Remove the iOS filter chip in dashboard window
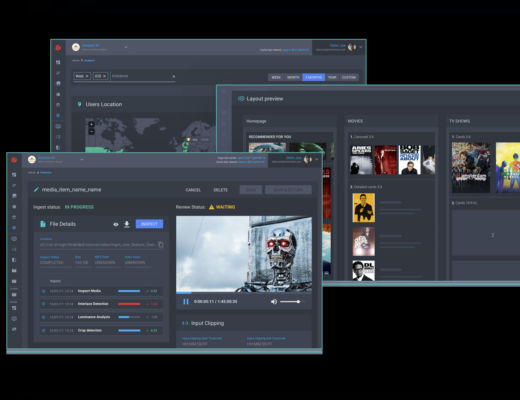 click(x=104, y=76)
